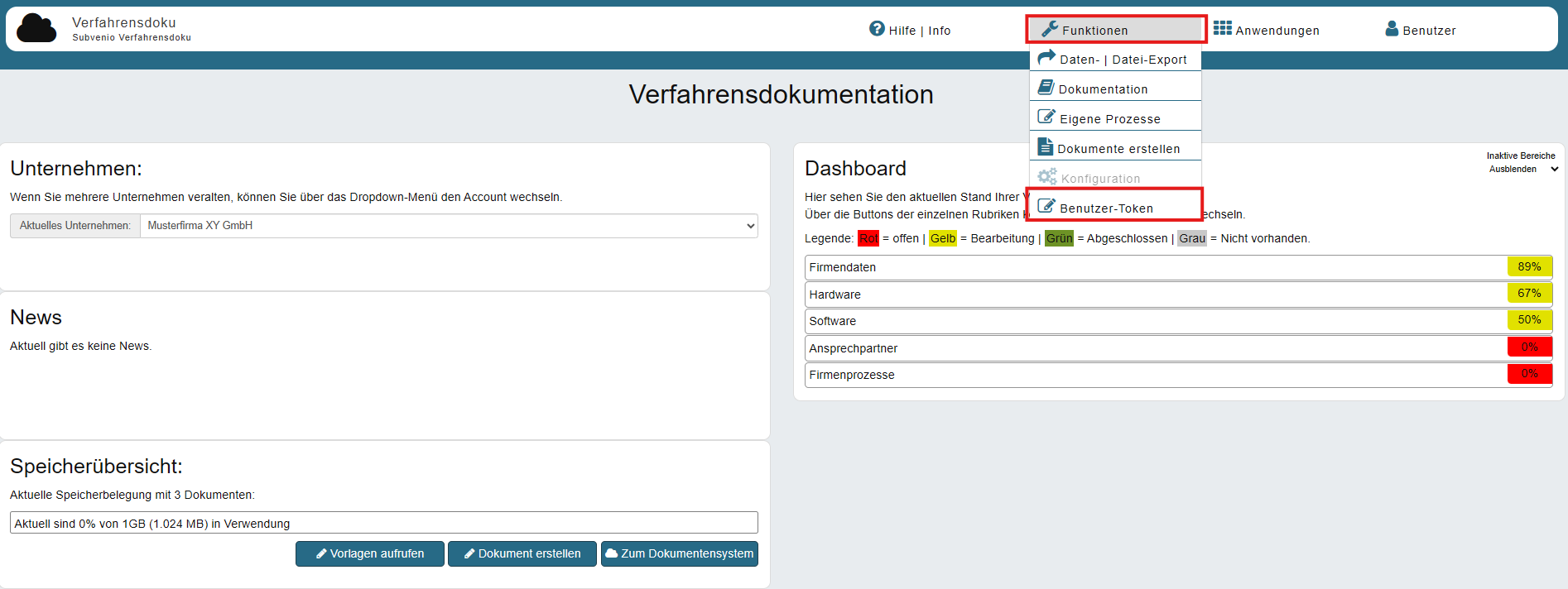Choose Eigene Prozesse from the menu
Image resolution: width=1568 pixels, height=589 pixels.
click(x=1115, y=118)
